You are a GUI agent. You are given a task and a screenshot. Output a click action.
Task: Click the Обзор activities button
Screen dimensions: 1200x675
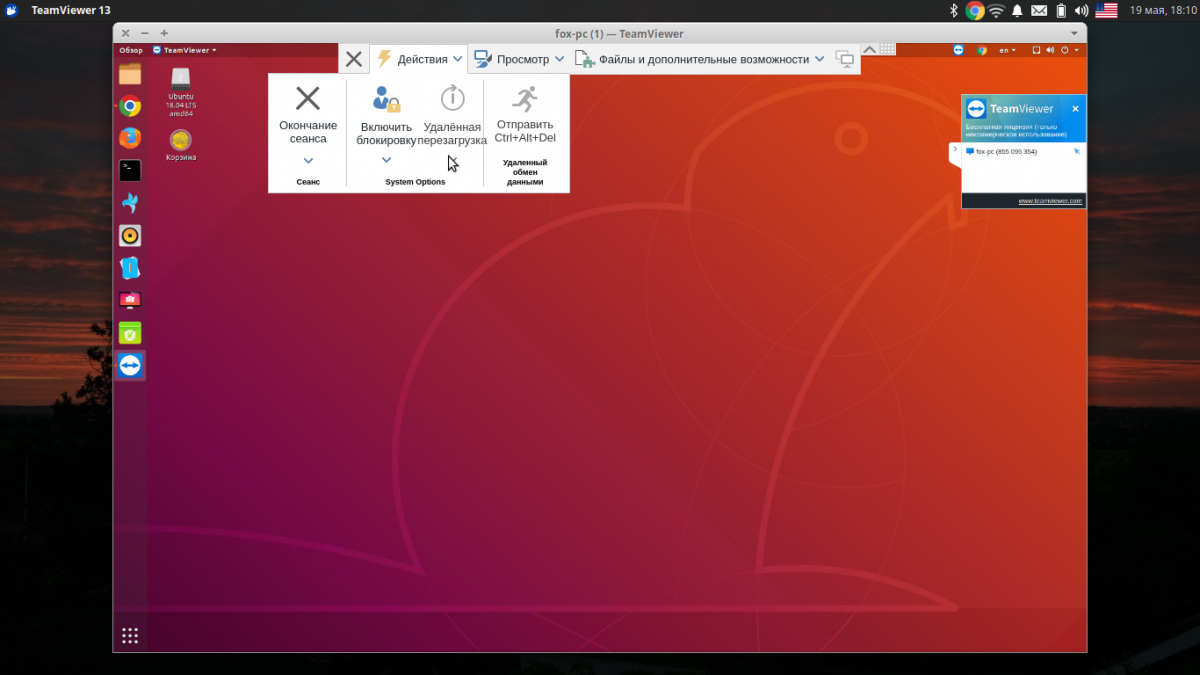coord(131,50)
